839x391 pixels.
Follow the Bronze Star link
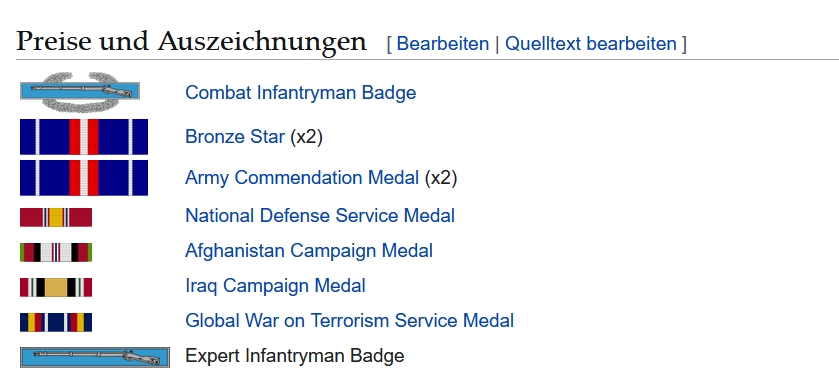(x=235, y=137)
